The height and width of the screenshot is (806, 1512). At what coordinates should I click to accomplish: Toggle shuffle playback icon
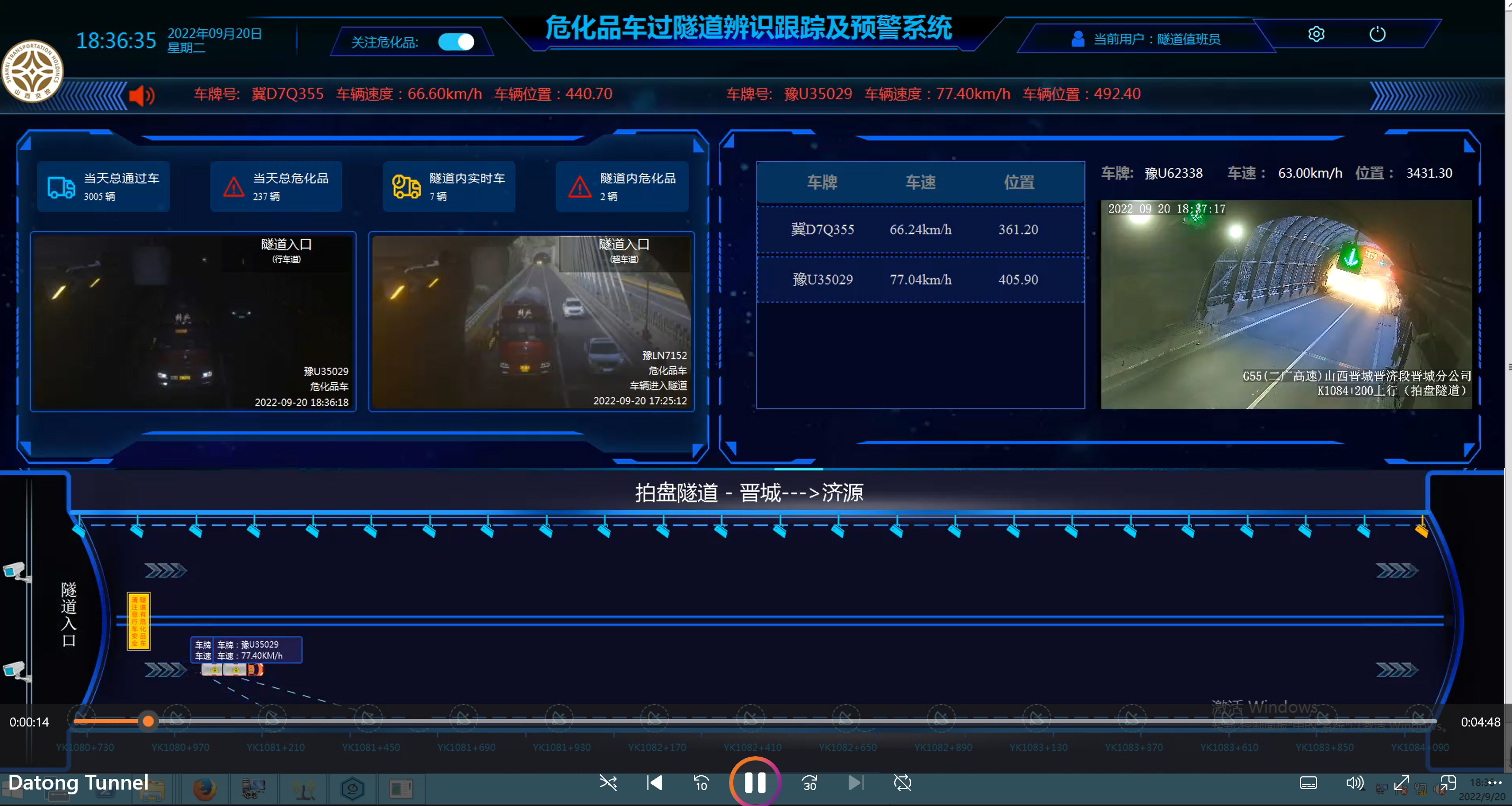pyautogui.click(x=608, y=783)
